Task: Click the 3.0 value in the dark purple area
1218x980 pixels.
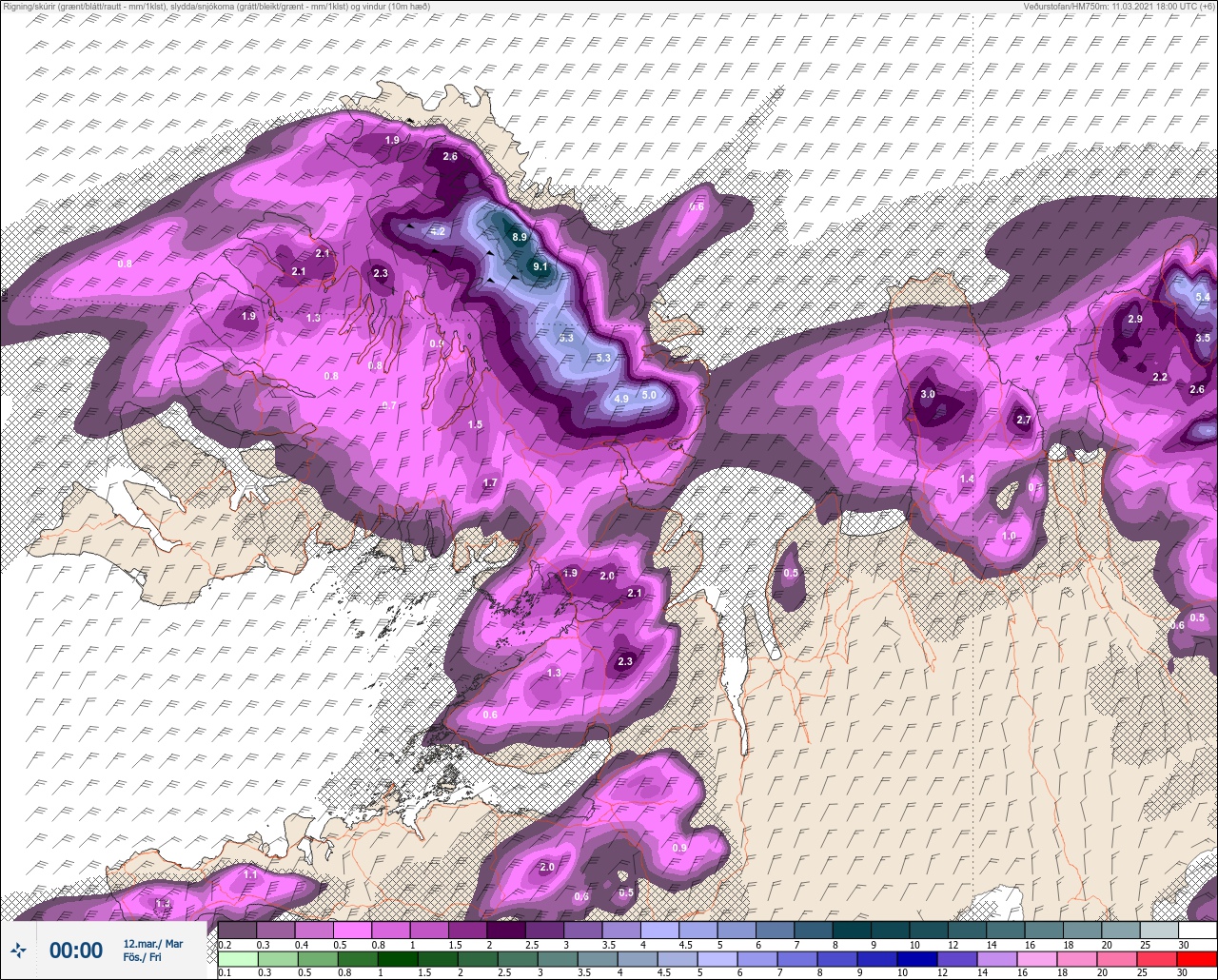Action: click(928, 395)
